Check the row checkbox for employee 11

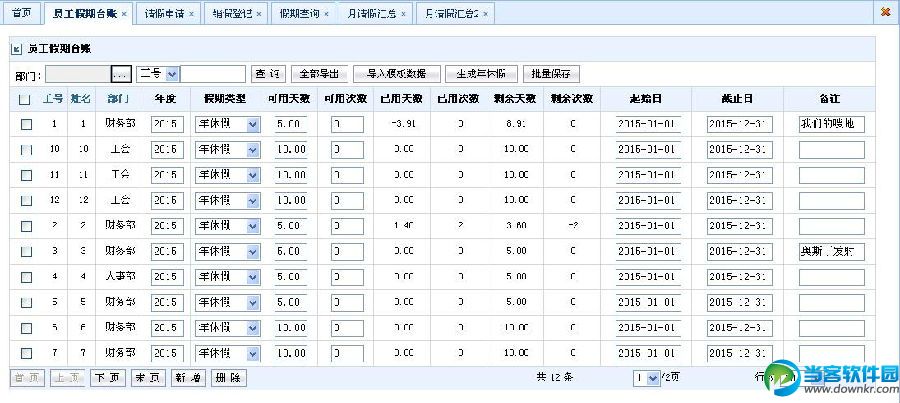[26, 175]
